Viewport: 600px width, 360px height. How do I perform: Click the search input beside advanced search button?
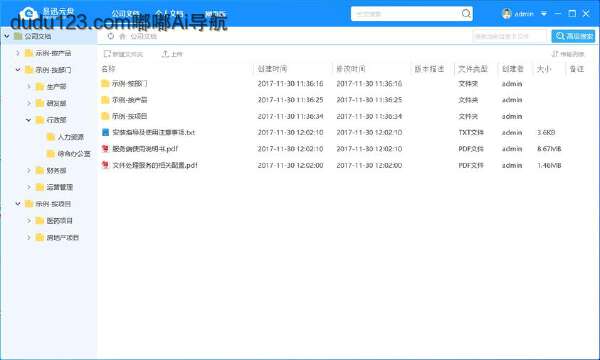[x=509, y=36]
